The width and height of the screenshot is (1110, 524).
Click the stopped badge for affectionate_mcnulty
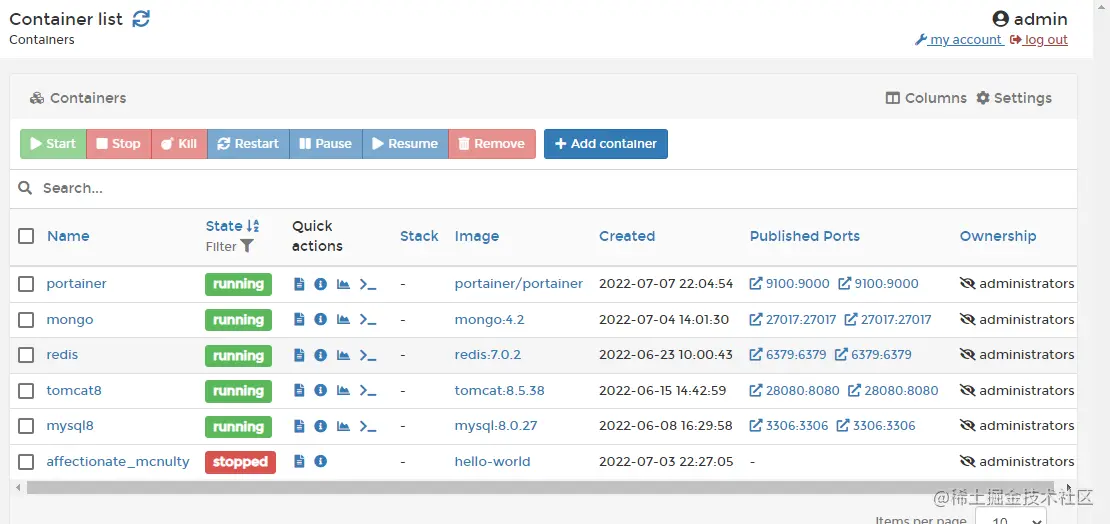pyautogui.click(x=241, y=462)
